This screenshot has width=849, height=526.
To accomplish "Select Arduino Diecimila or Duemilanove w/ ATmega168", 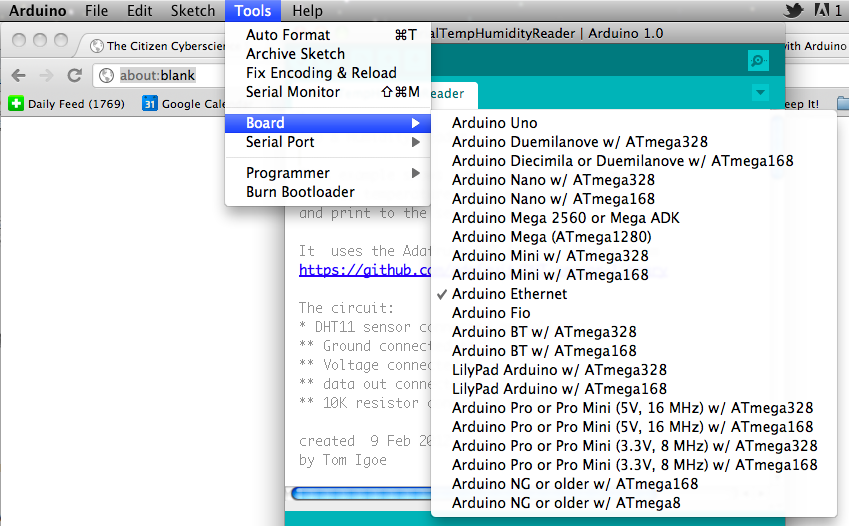I will point(634,161).
